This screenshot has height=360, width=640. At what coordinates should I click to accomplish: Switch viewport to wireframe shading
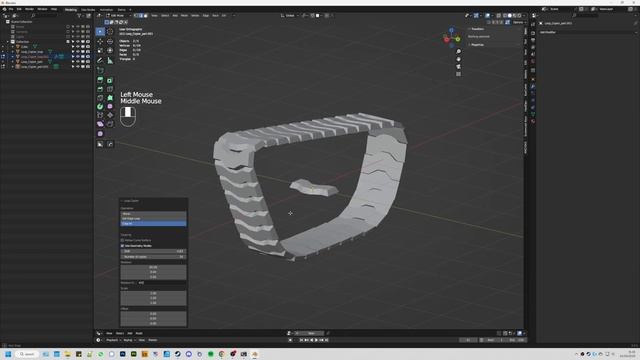[x=505, y=16]
